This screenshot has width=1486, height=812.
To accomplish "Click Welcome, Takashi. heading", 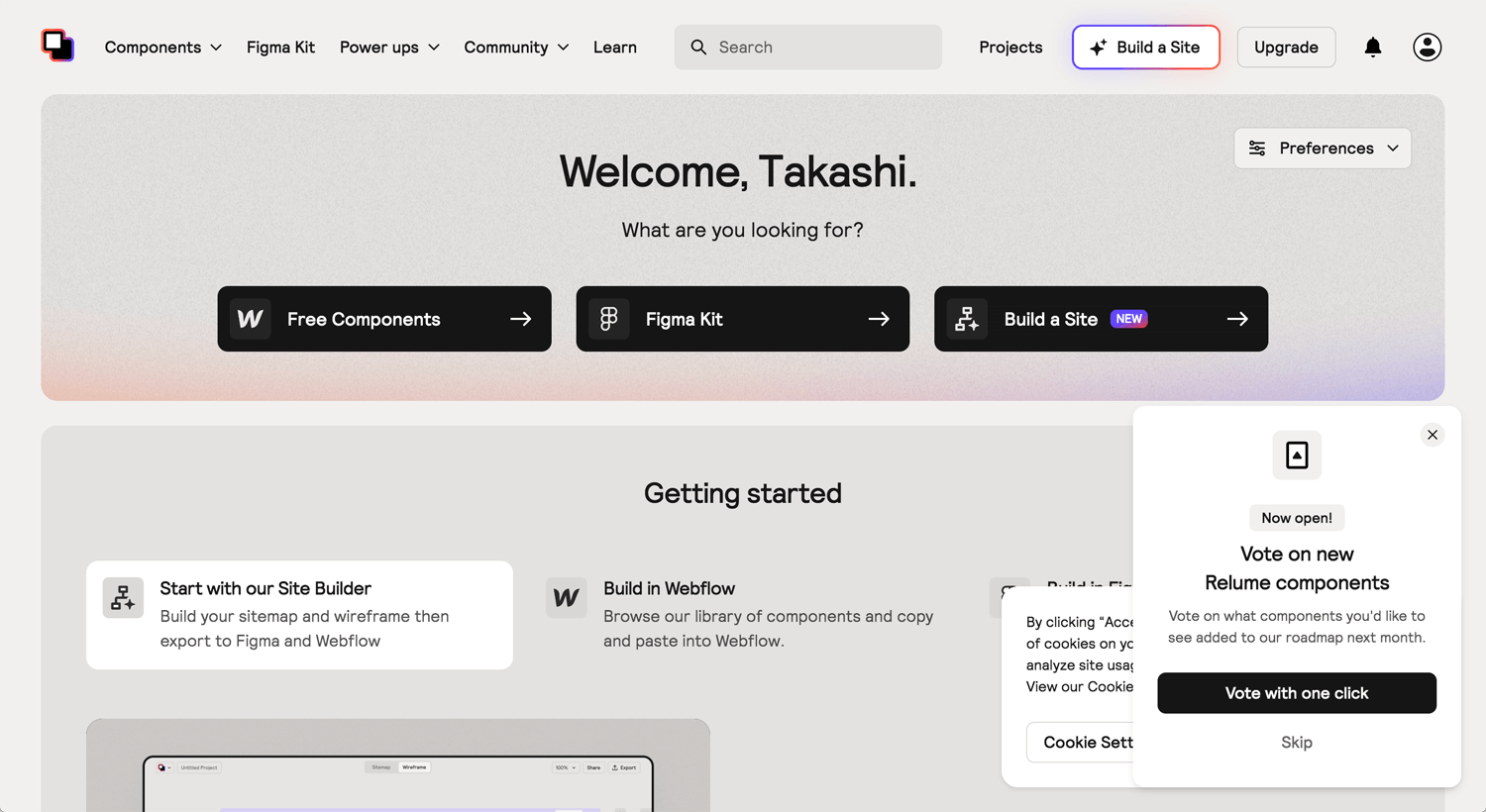I will 738,171.
